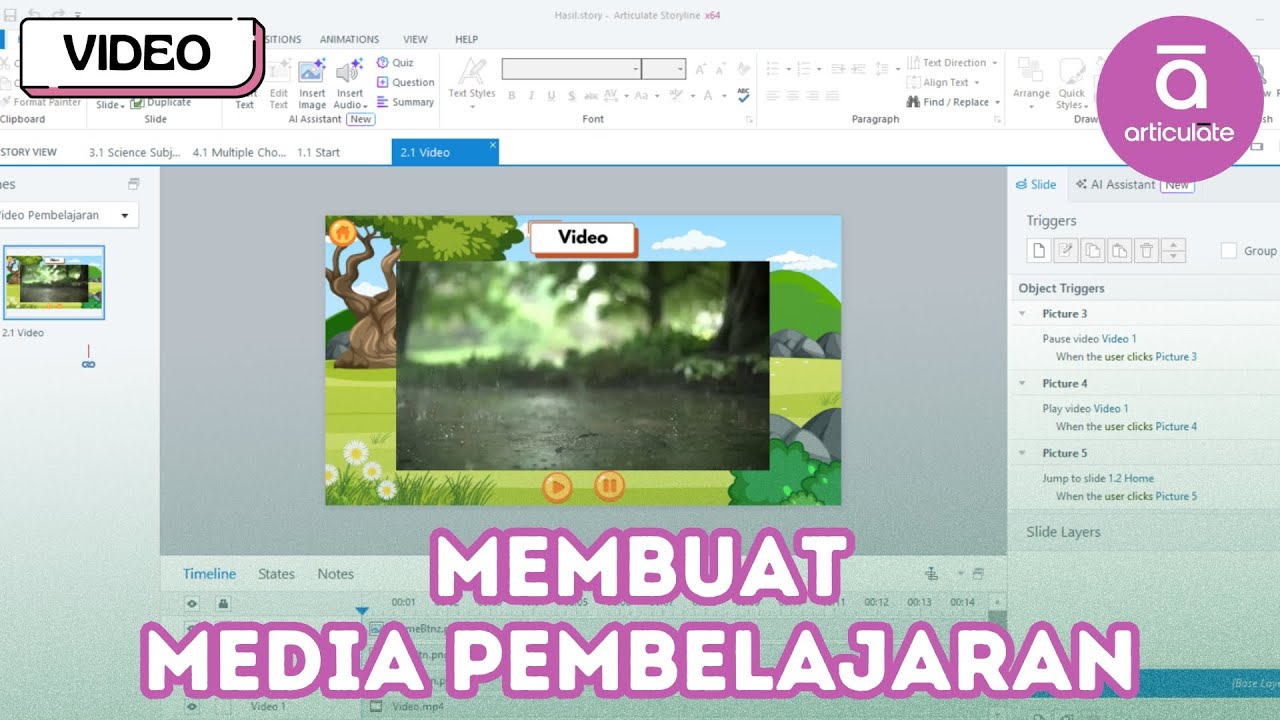The height and width of the screenshot is (720, 1280).
Task: Close the 2.1 Video tab
Action: 492,145
